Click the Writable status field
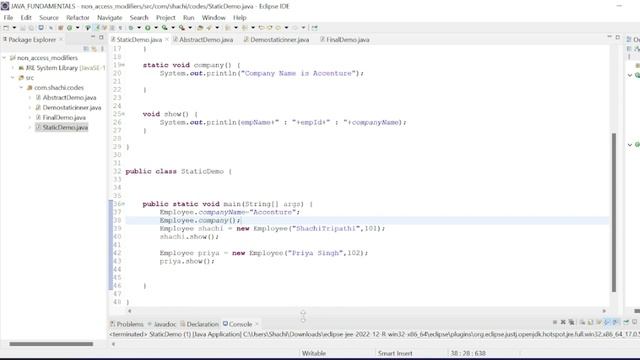The image size is (640, 360). tap(313, 353)
